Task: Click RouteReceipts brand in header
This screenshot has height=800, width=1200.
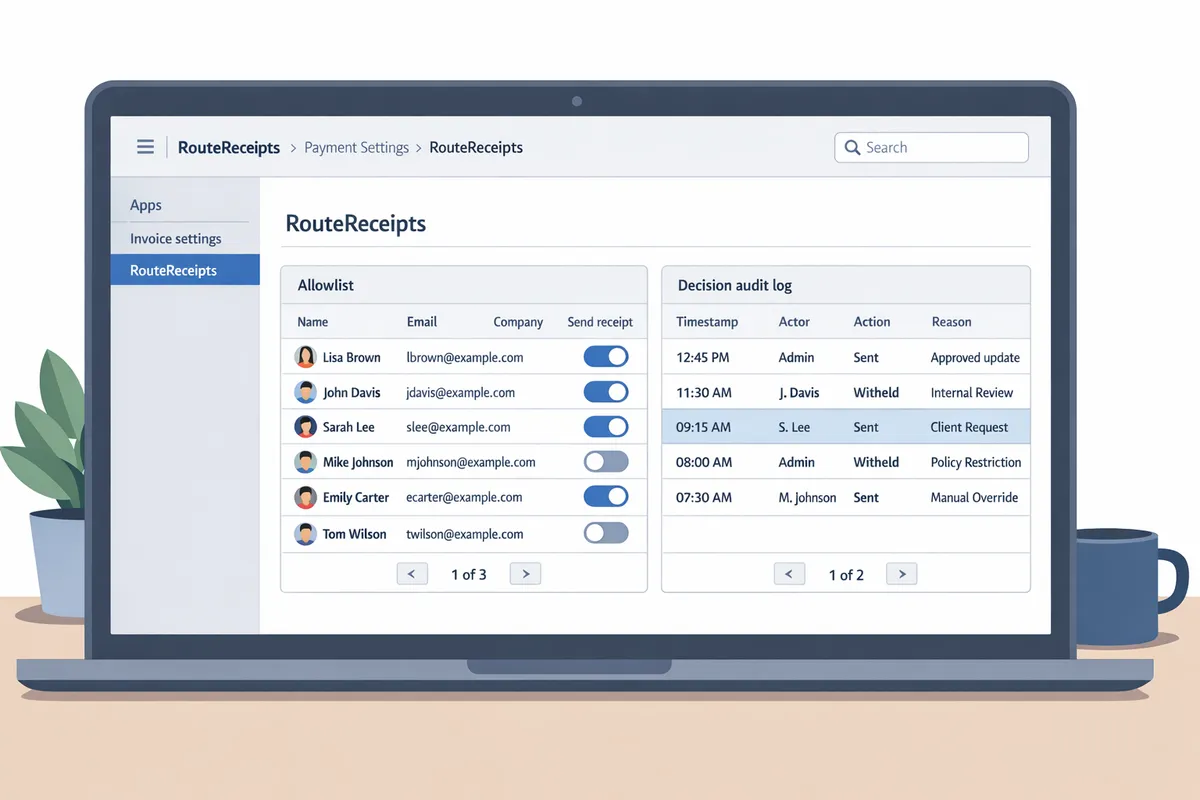Action: 229,147
